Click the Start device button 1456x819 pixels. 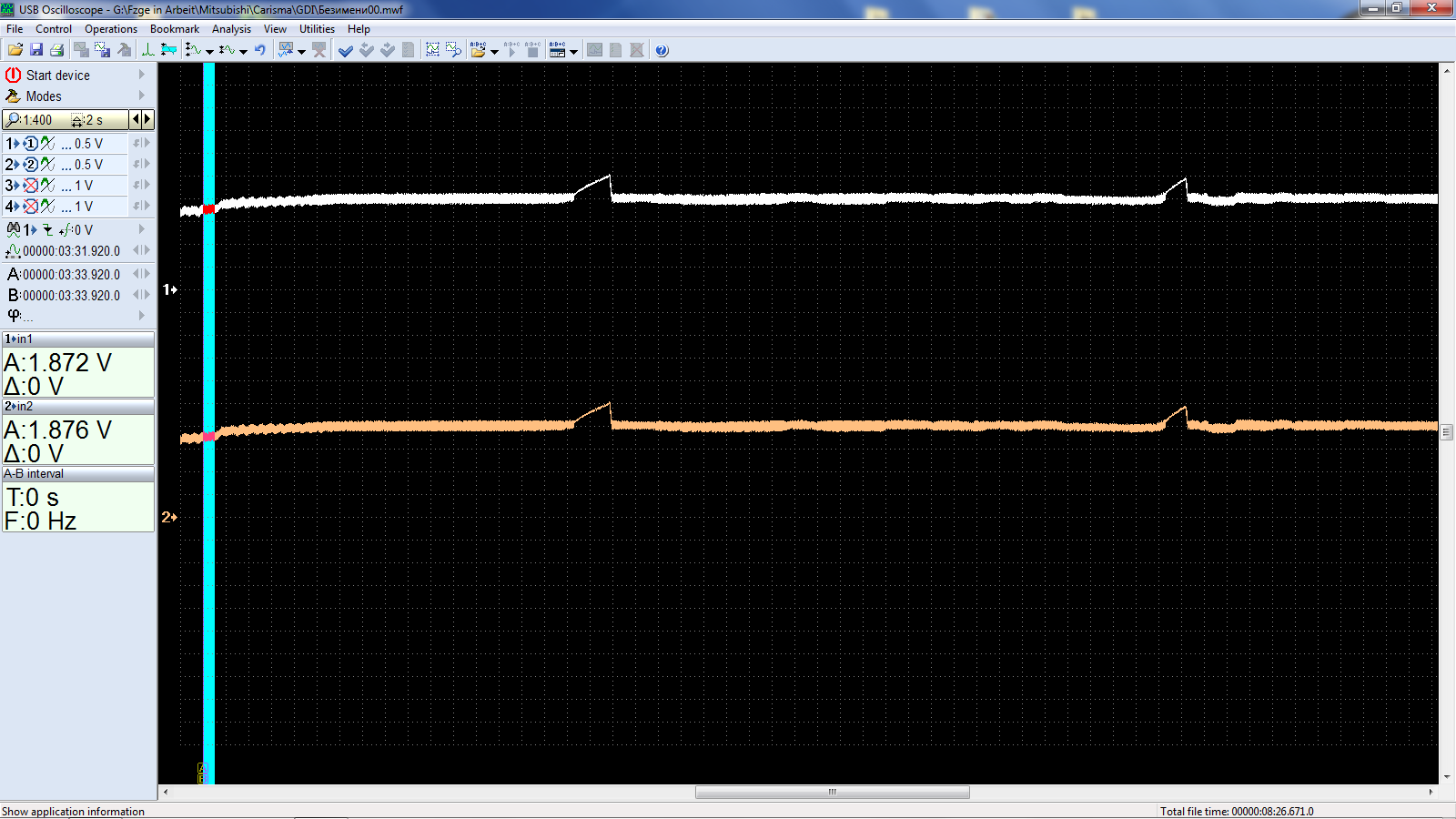[x=57, y=76]
